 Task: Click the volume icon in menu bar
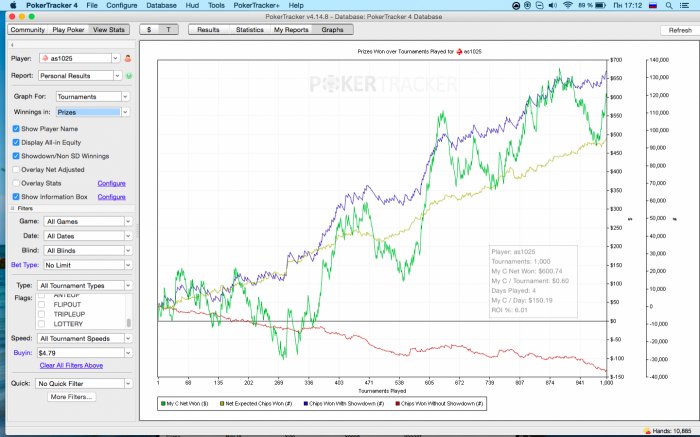coord(553,5)
